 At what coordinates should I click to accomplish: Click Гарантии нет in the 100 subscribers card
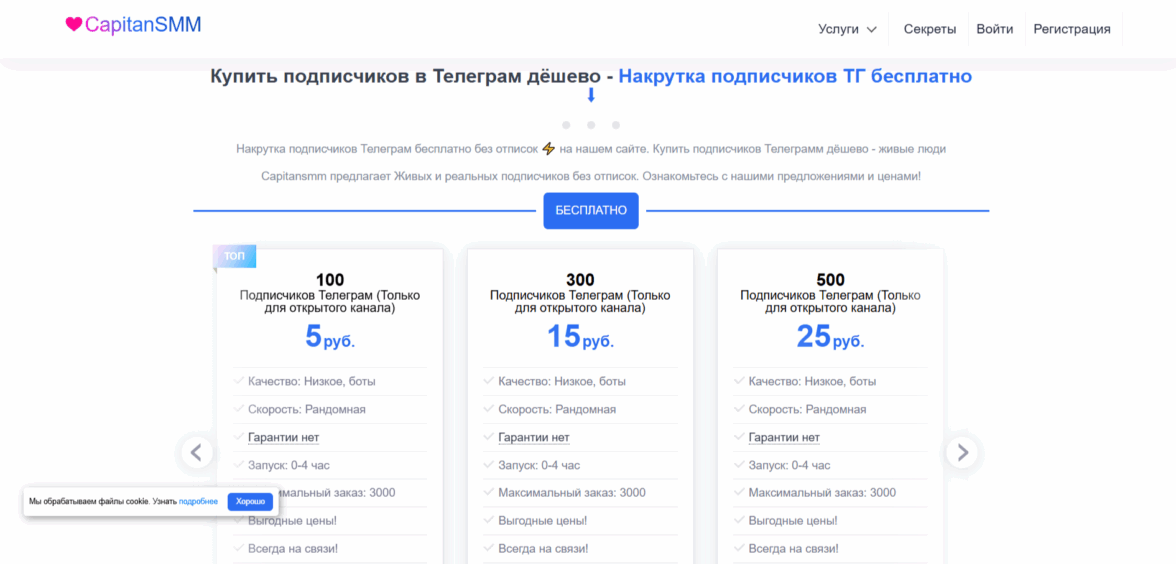click(x=283, y=437)
